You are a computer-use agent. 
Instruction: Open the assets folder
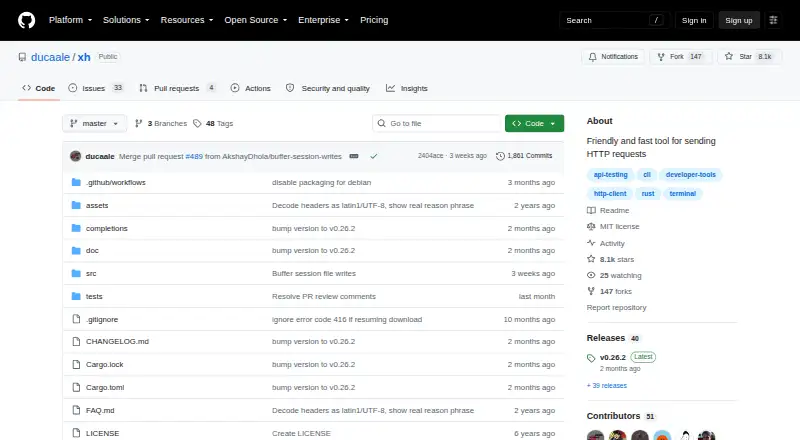point(97,205)
